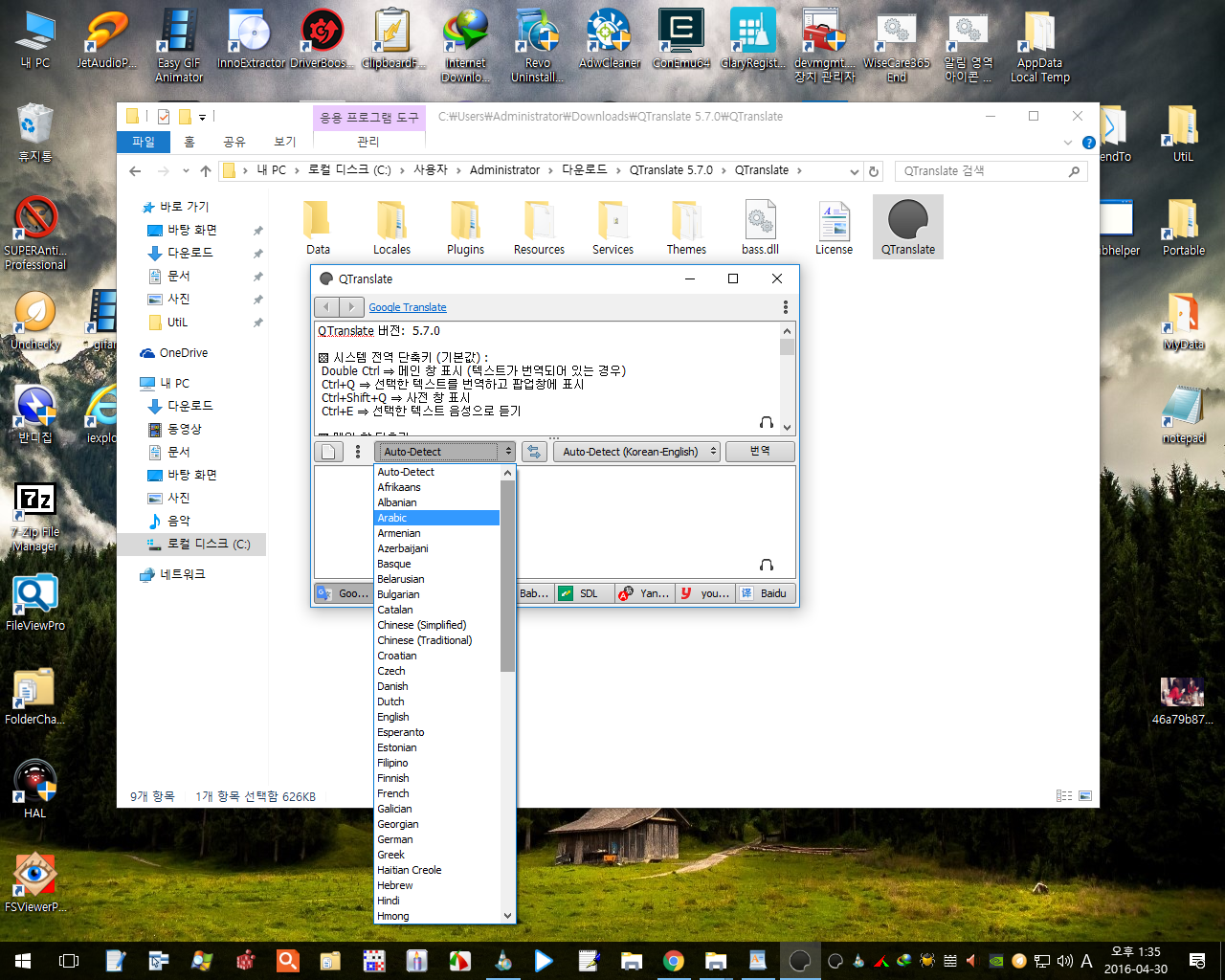Click the language list scrollbar thumb
This screenshot has height=980, width=1225.
tap(507, 575)
